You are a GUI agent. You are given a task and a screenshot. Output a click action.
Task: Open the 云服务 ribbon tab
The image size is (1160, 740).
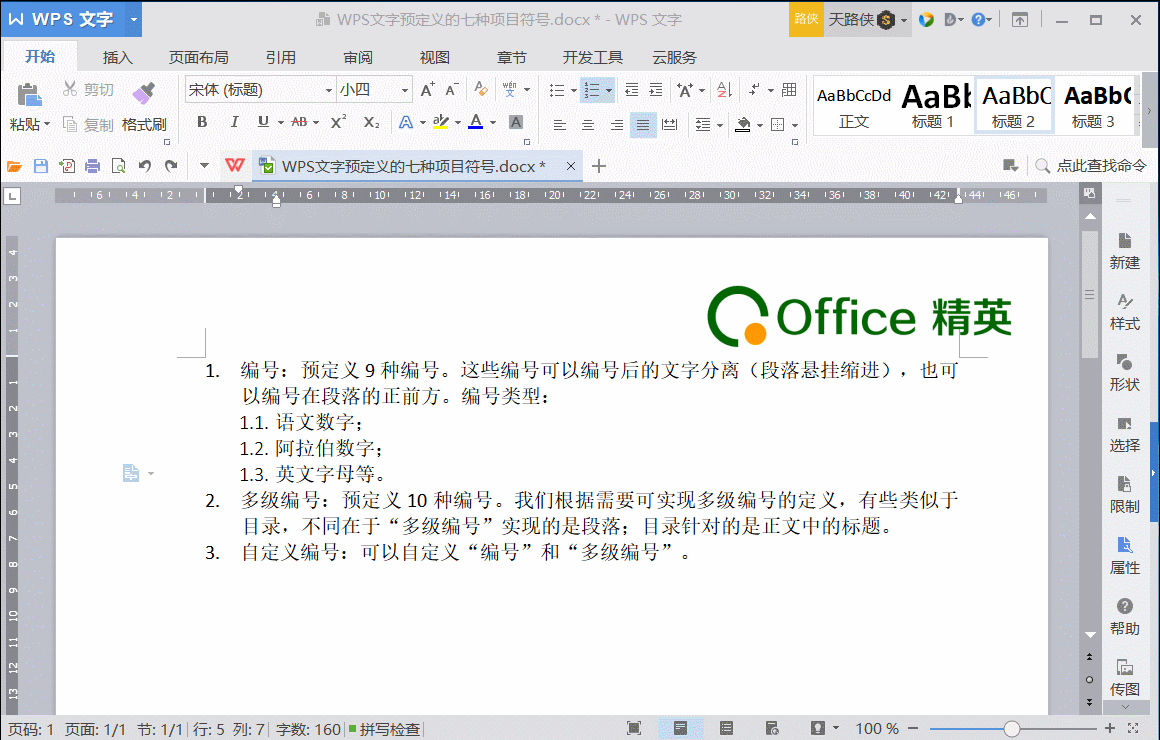click(x=674, y=57)
